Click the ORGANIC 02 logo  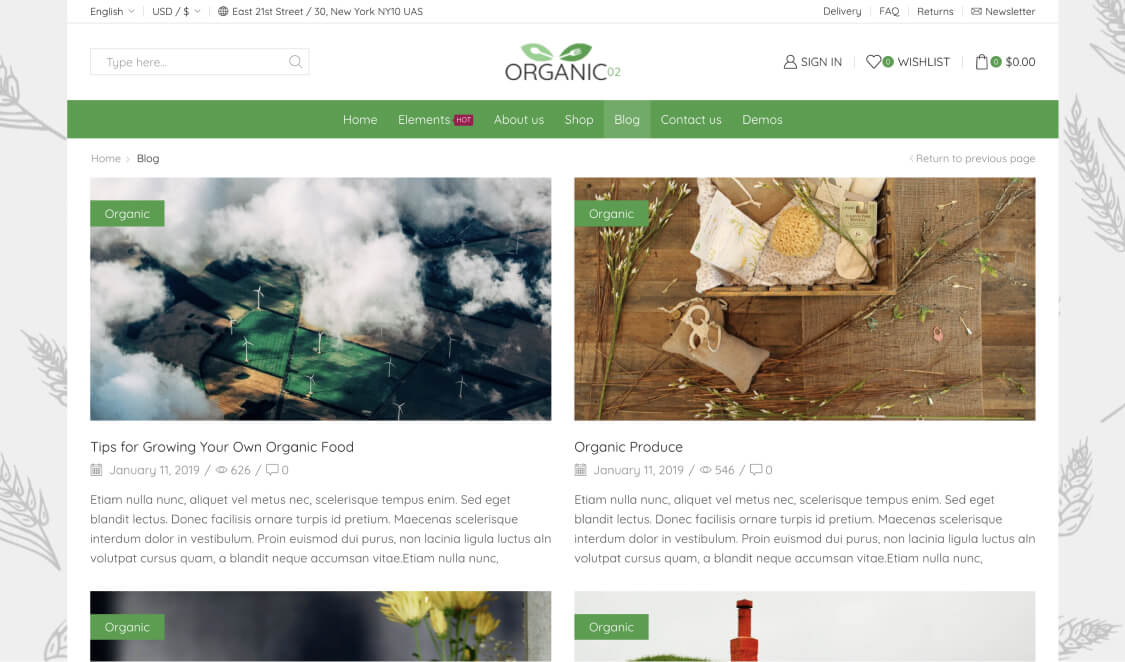562,62
